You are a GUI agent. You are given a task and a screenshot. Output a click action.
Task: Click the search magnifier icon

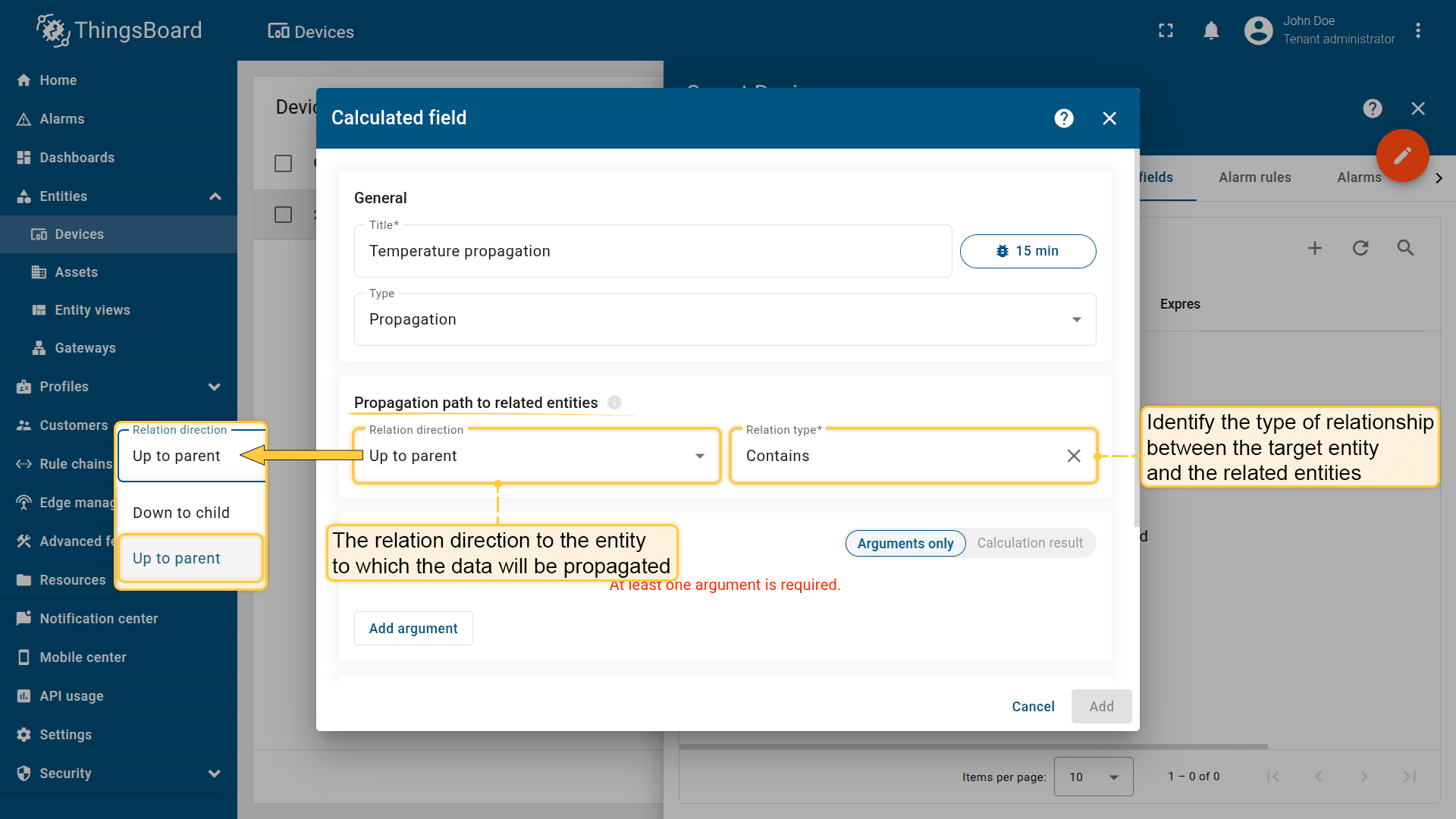(1405, 248)
